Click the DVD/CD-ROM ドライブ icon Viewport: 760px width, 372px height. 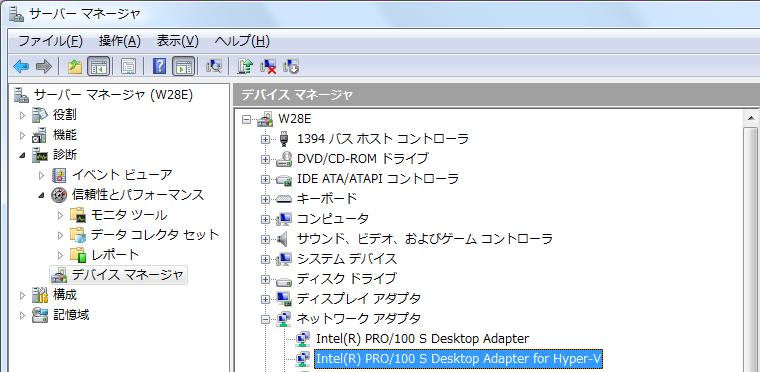coord(284,159)
